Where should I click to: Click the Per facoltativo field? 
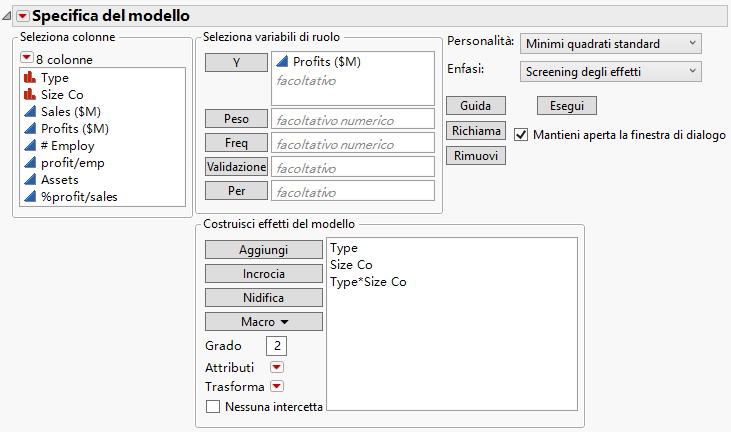point(353,191)
